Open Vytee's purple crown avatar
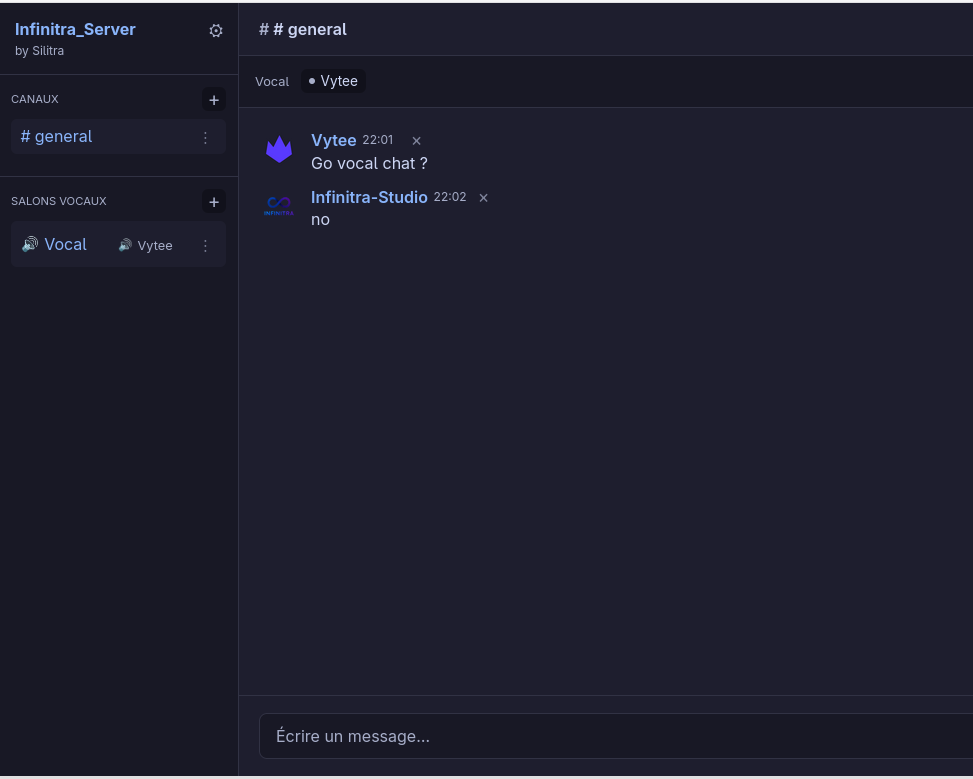The width and height of the screenshot is (973, 779). click(278, 148)
